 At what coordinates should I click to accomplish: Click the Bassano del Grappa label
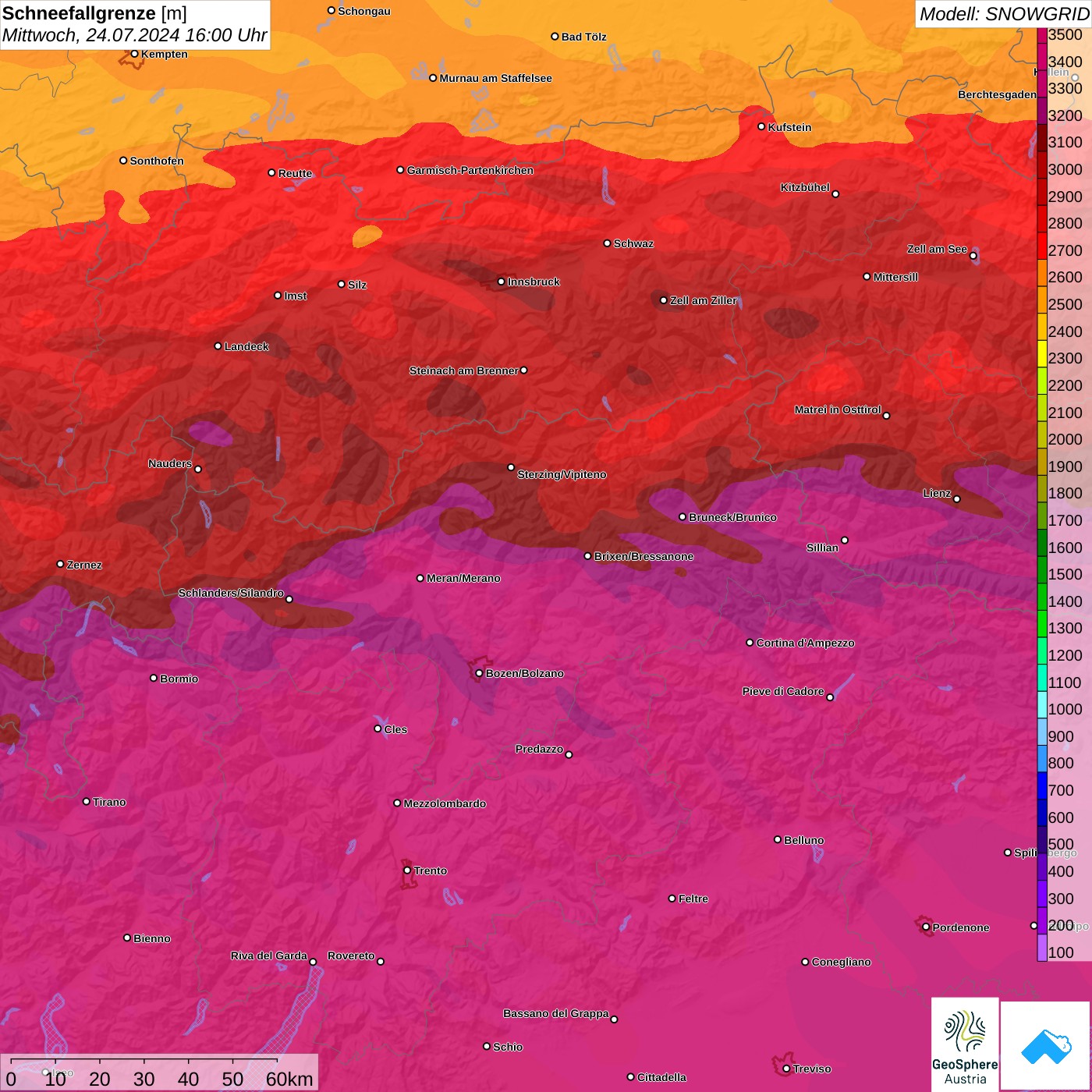556,1013
